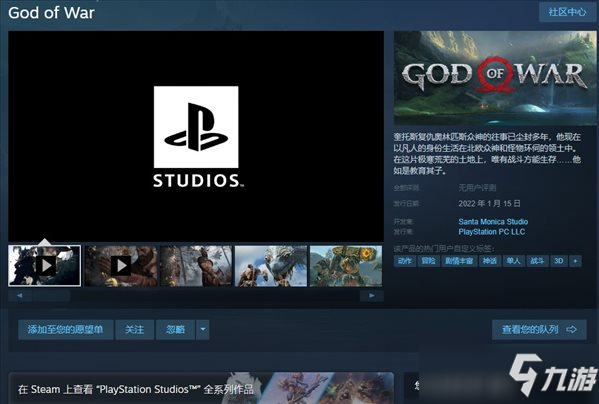Click the left arrow of the thumbnail strip
The height and width of the screenshot is (404, 599).
[x=19, y=296]
